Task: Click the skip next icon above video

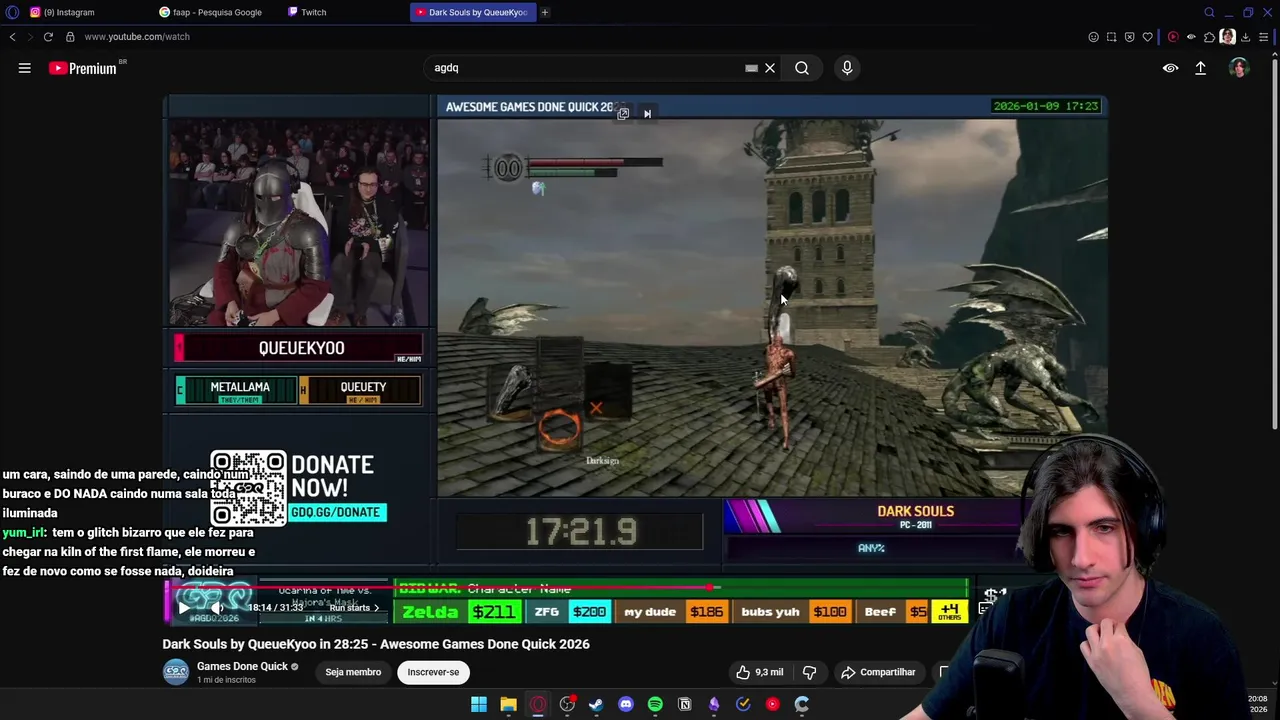Action: coord(647,114)
